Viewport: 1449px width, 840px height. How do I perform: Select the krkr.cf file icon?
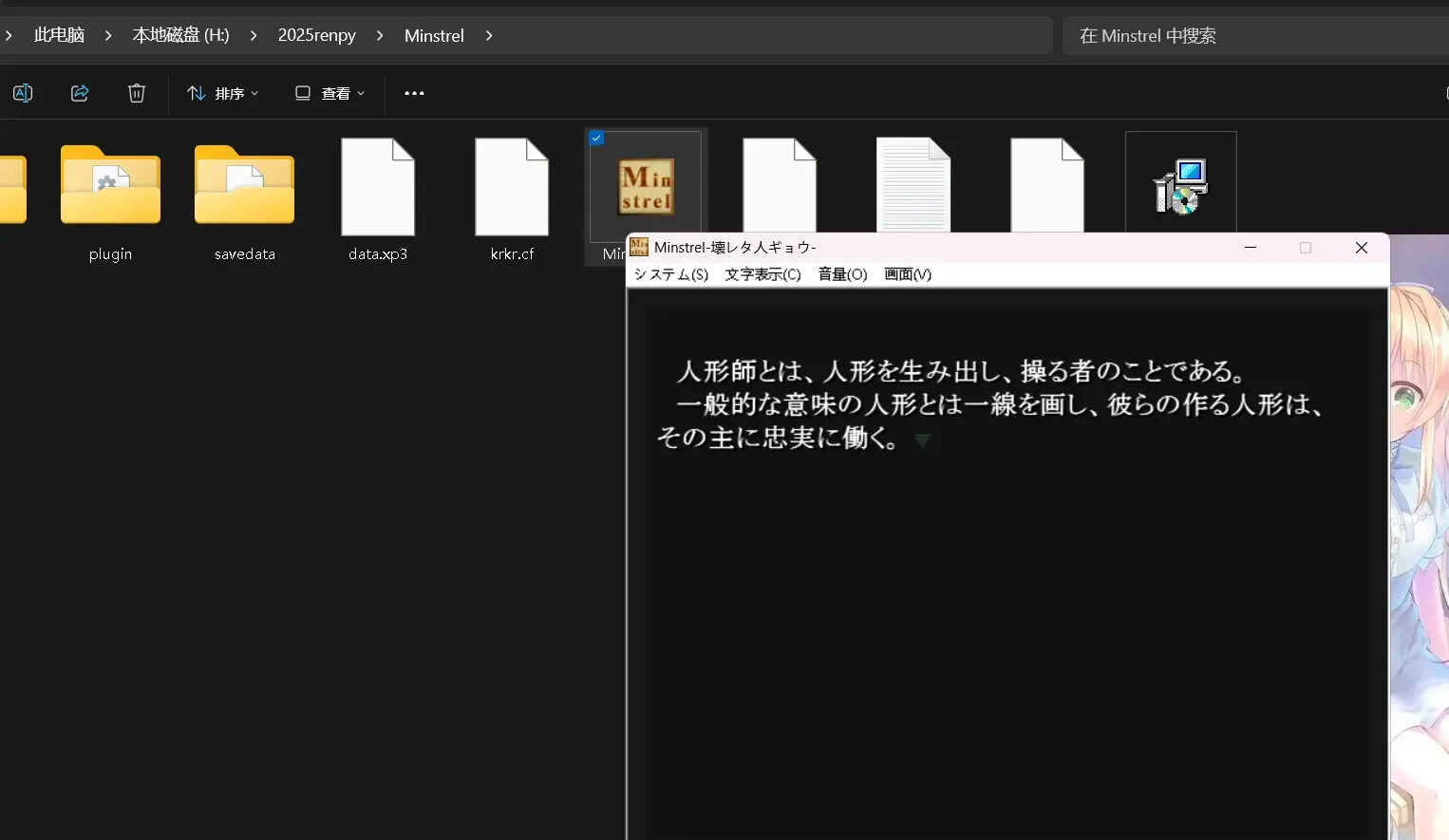click(x=512, y=187)
